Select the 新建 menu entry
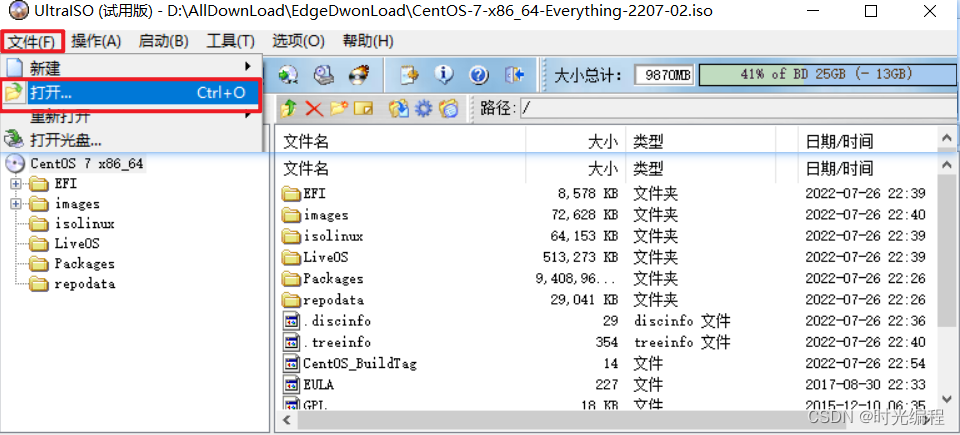Image resolution: width=960 pixels, height=435 pixels. (132, 67)
